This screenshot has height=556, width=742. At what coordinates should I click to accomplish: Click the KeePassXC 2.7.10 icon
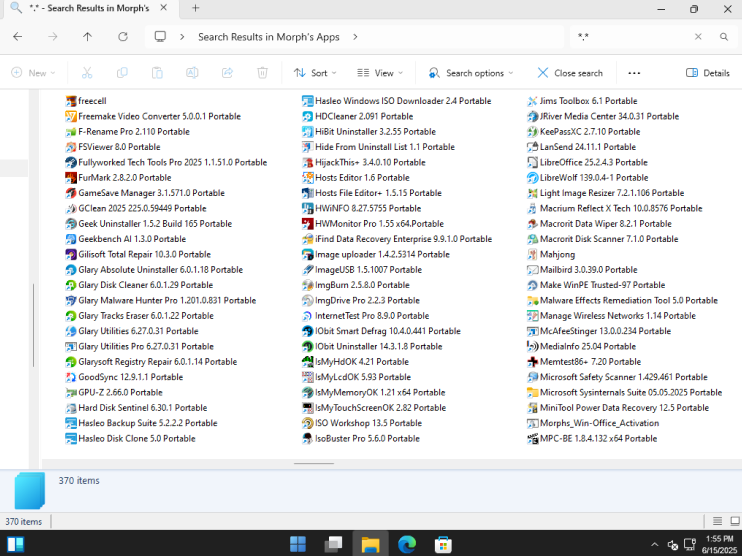pos(532,132)
